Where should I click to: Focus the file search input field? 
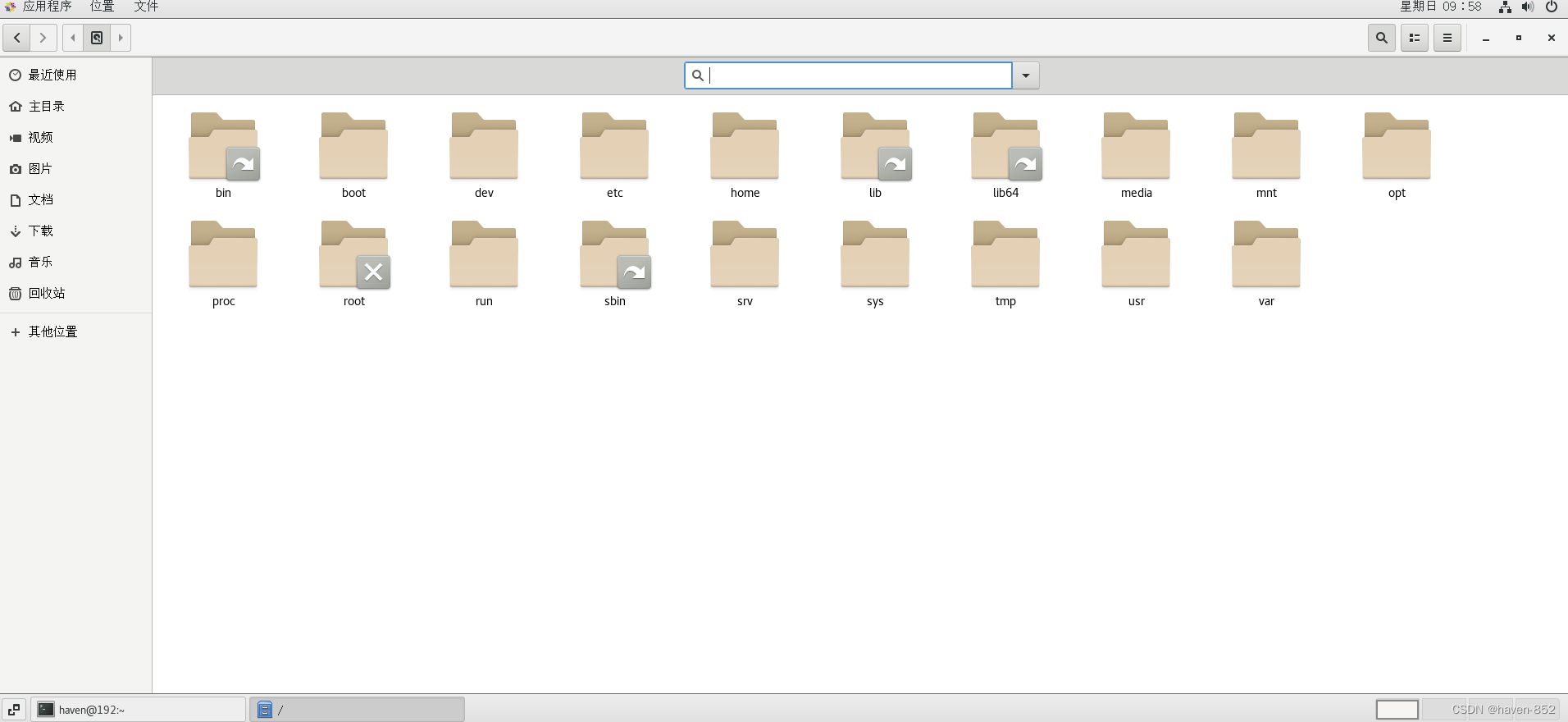(849, 75)
